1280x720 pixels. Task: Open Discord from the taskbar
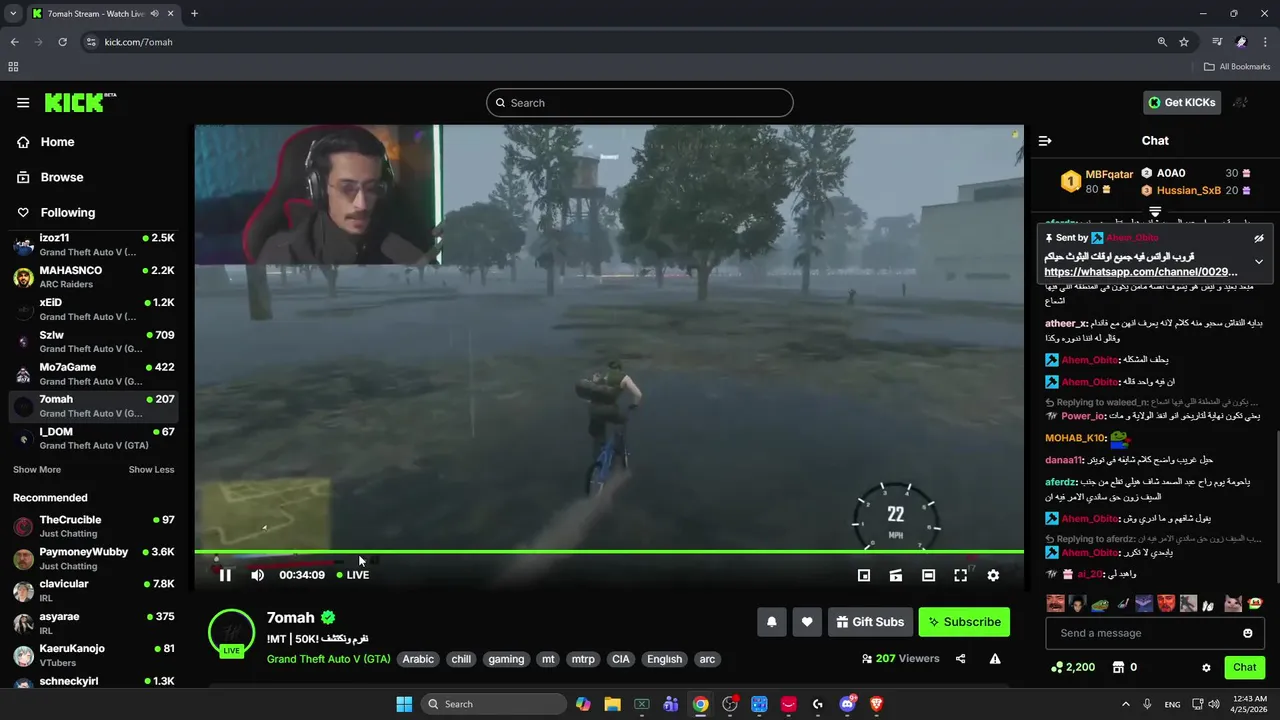(x=848, y=704)
